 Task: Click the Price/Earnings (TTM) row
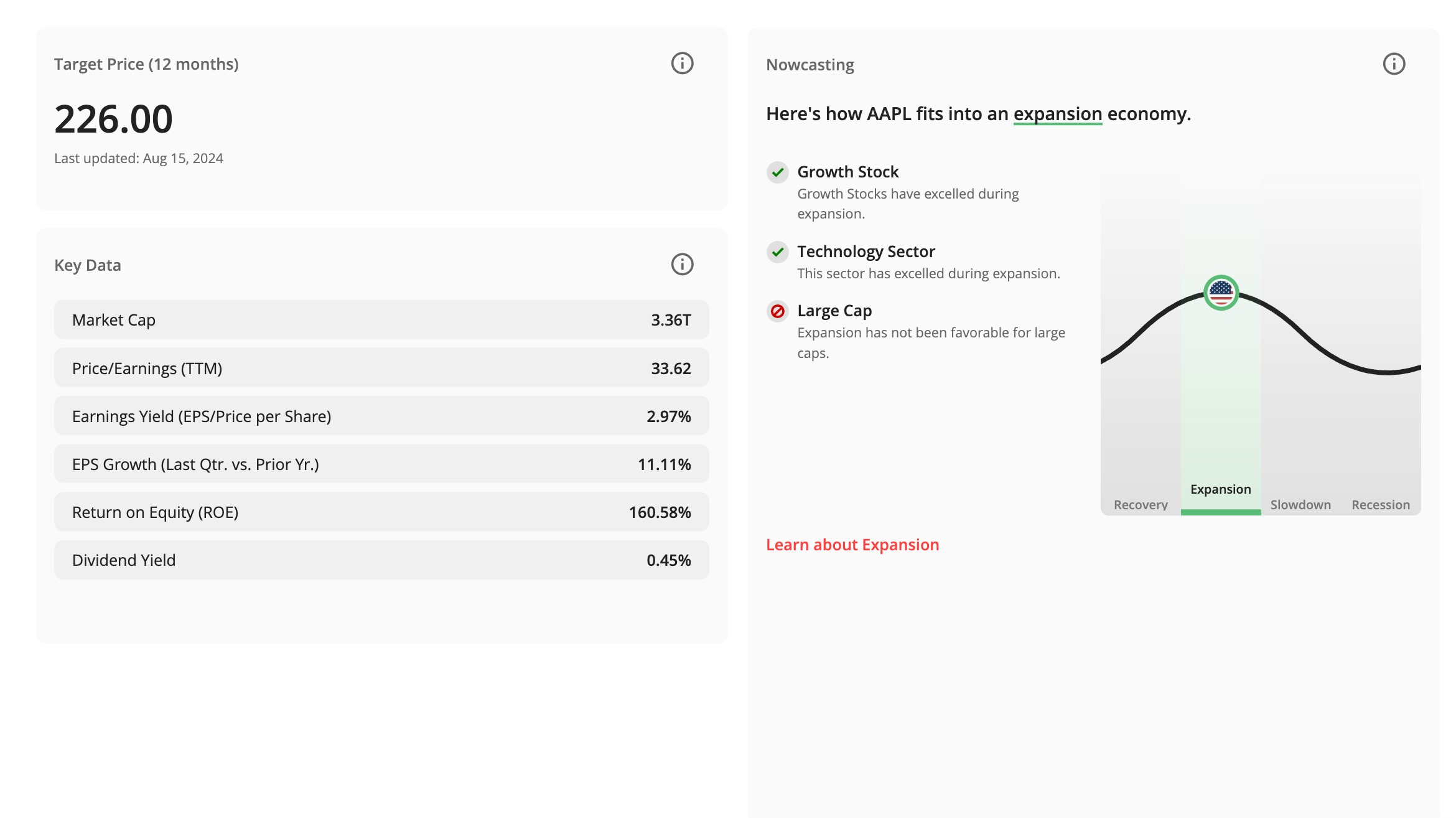pyautogui.click(x=381, y=369)
